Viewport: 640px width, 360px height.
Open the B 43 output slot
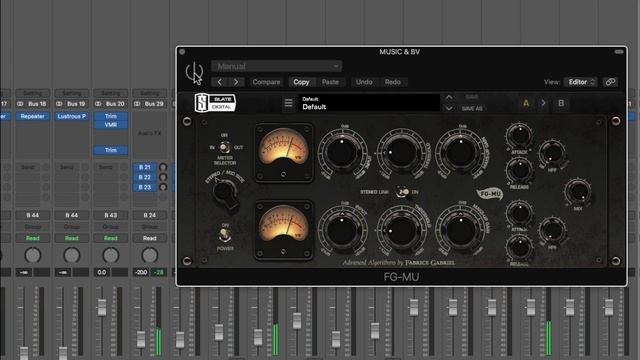(x=111, y=215)
